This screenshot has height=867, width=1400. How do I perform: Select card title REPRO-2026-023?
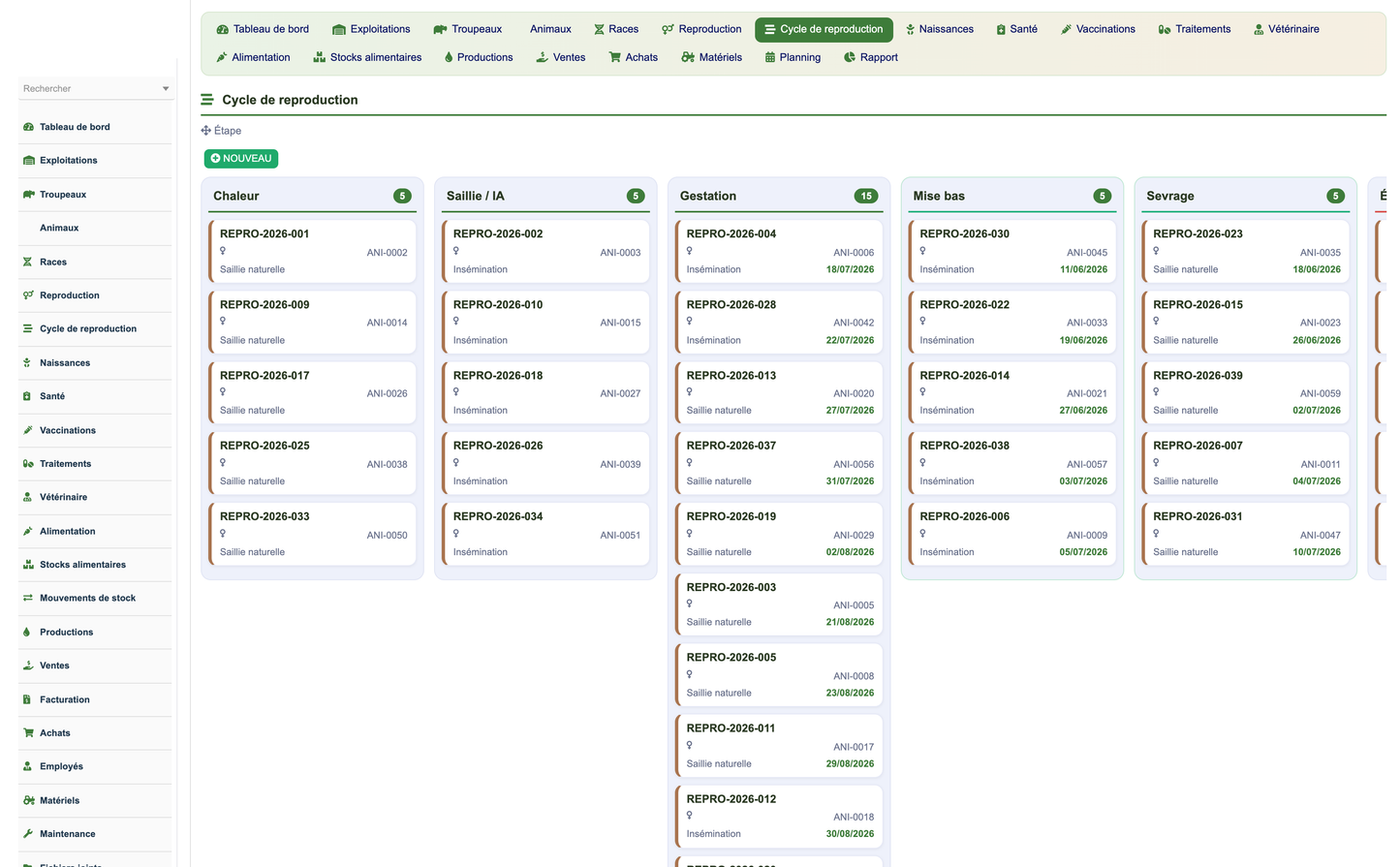(x=1198, y=233)
